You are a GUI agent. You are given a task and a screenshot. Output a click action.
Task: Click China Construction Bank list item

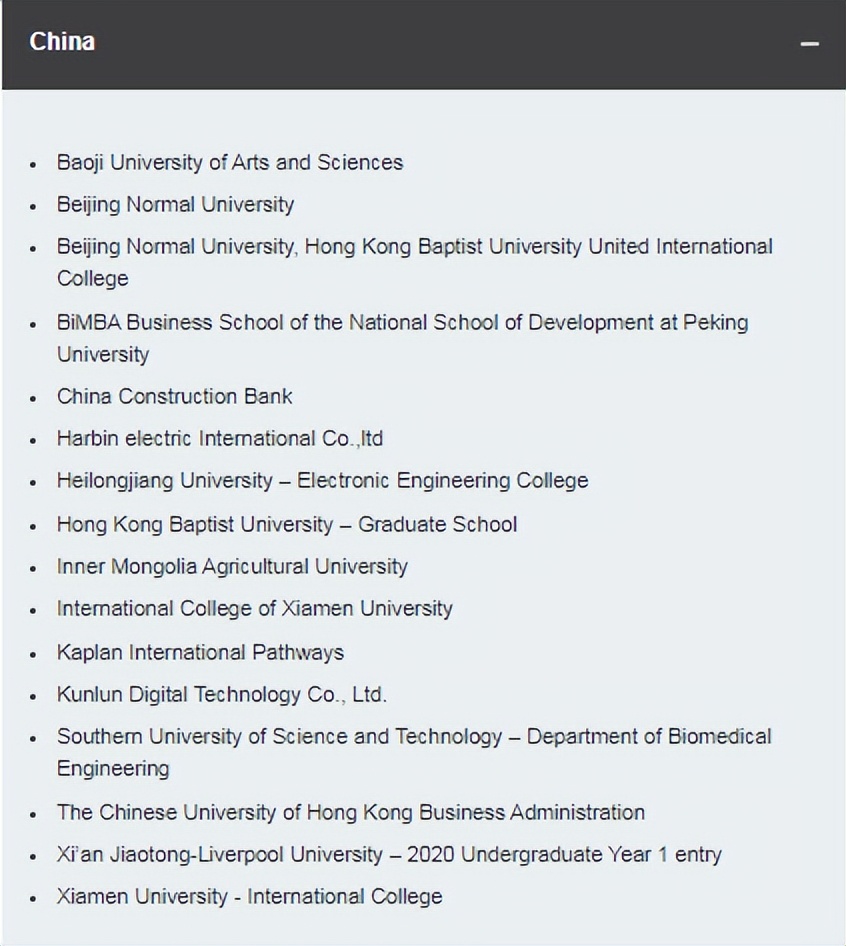click(174, 396)
